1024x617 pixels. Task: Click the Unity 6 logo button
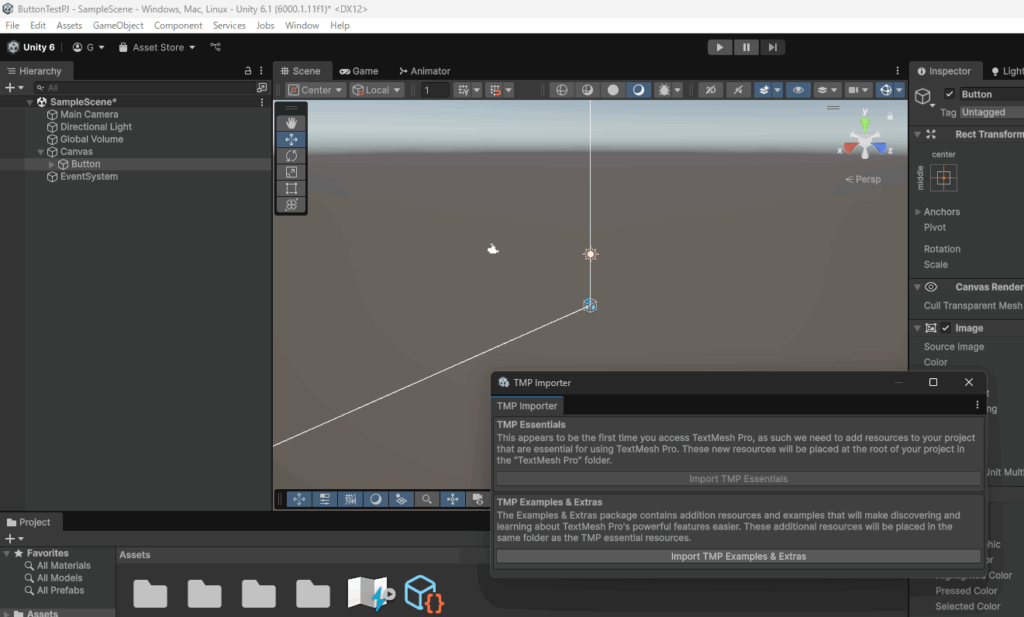(31, 47)
